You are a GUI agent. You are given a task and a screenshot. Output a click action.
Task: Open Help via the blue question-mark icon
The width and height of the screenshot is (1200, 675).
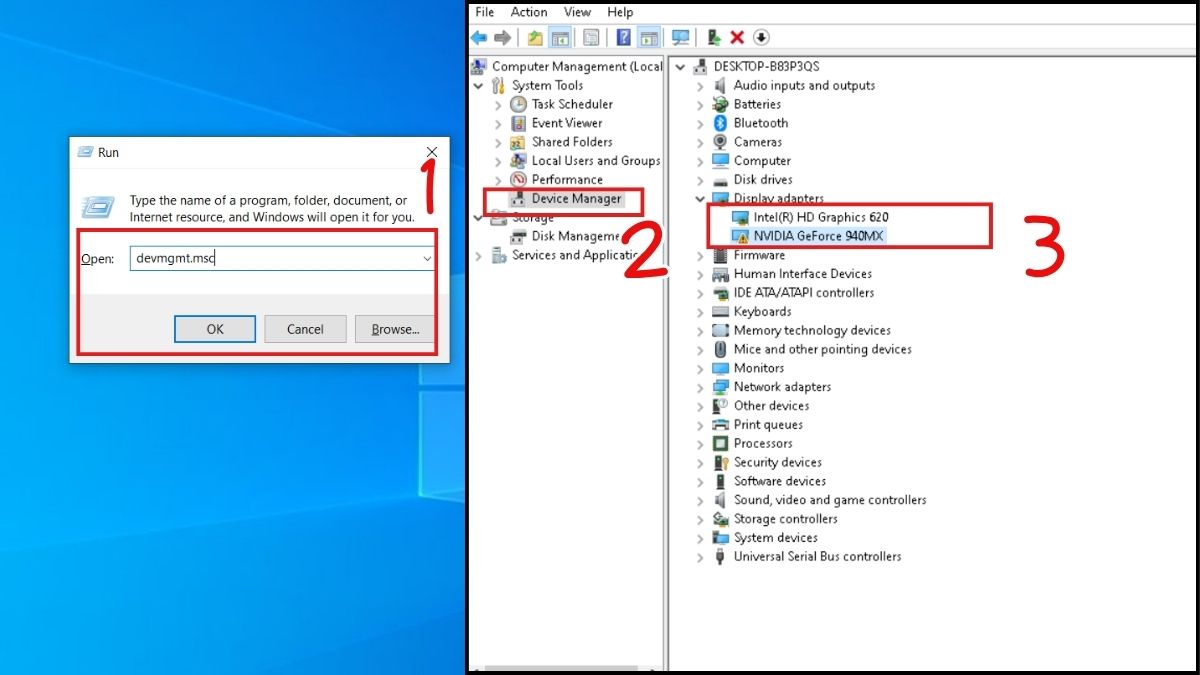[623, 37]
